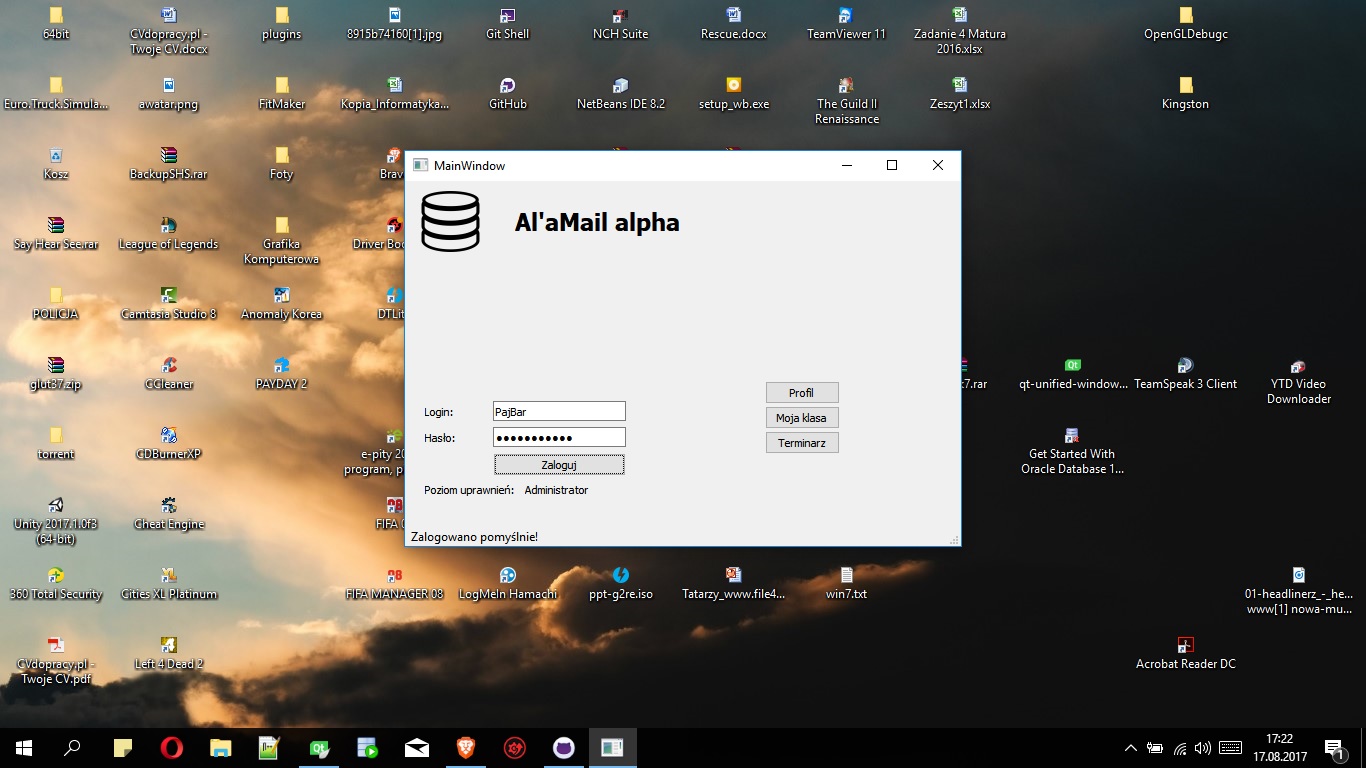Select the Git Shell shortcut
Image resolution: width=1366 pixels, height=768 pixels.
507,24
